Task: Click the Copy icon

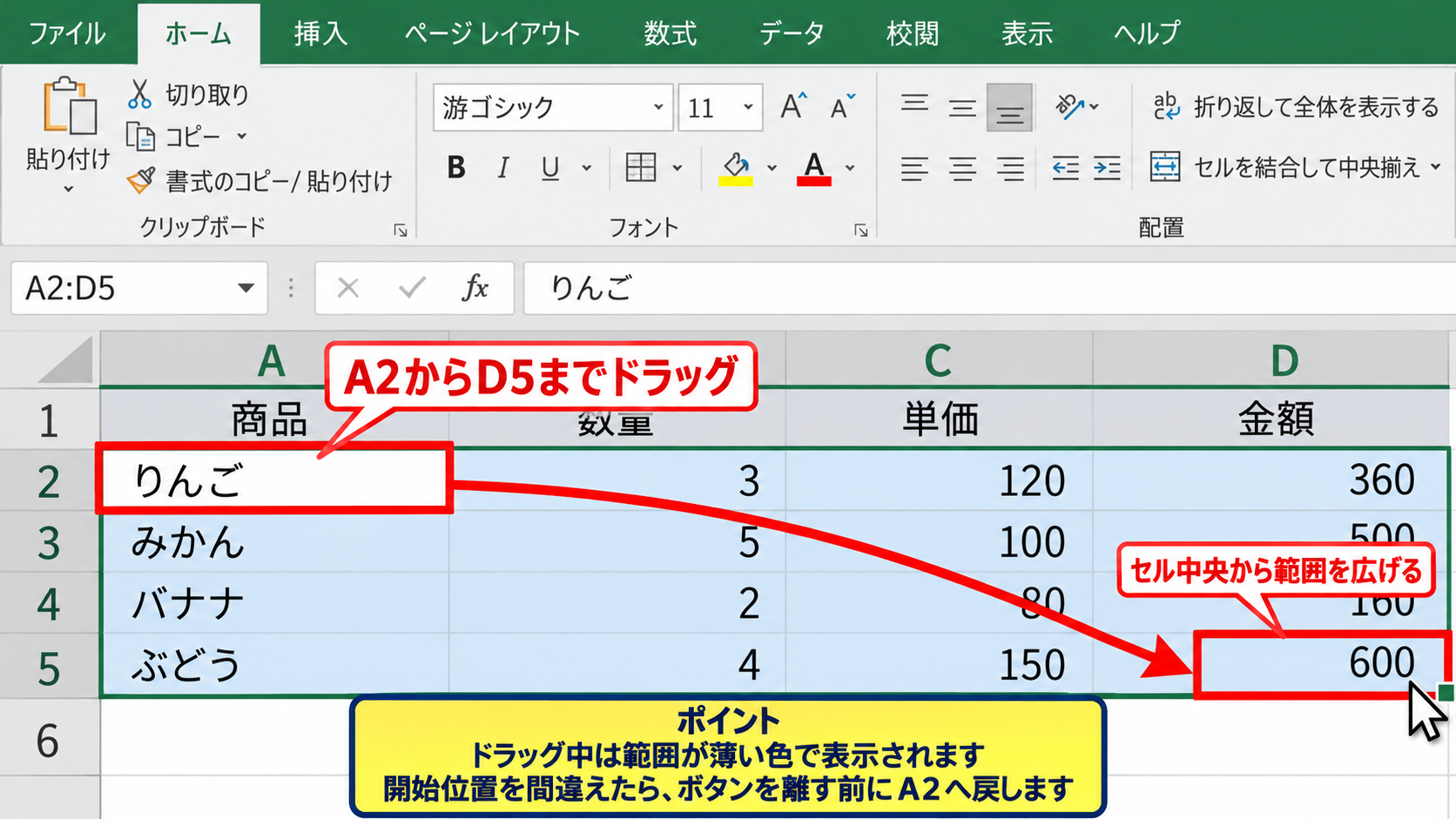Action: pos(140,137)
